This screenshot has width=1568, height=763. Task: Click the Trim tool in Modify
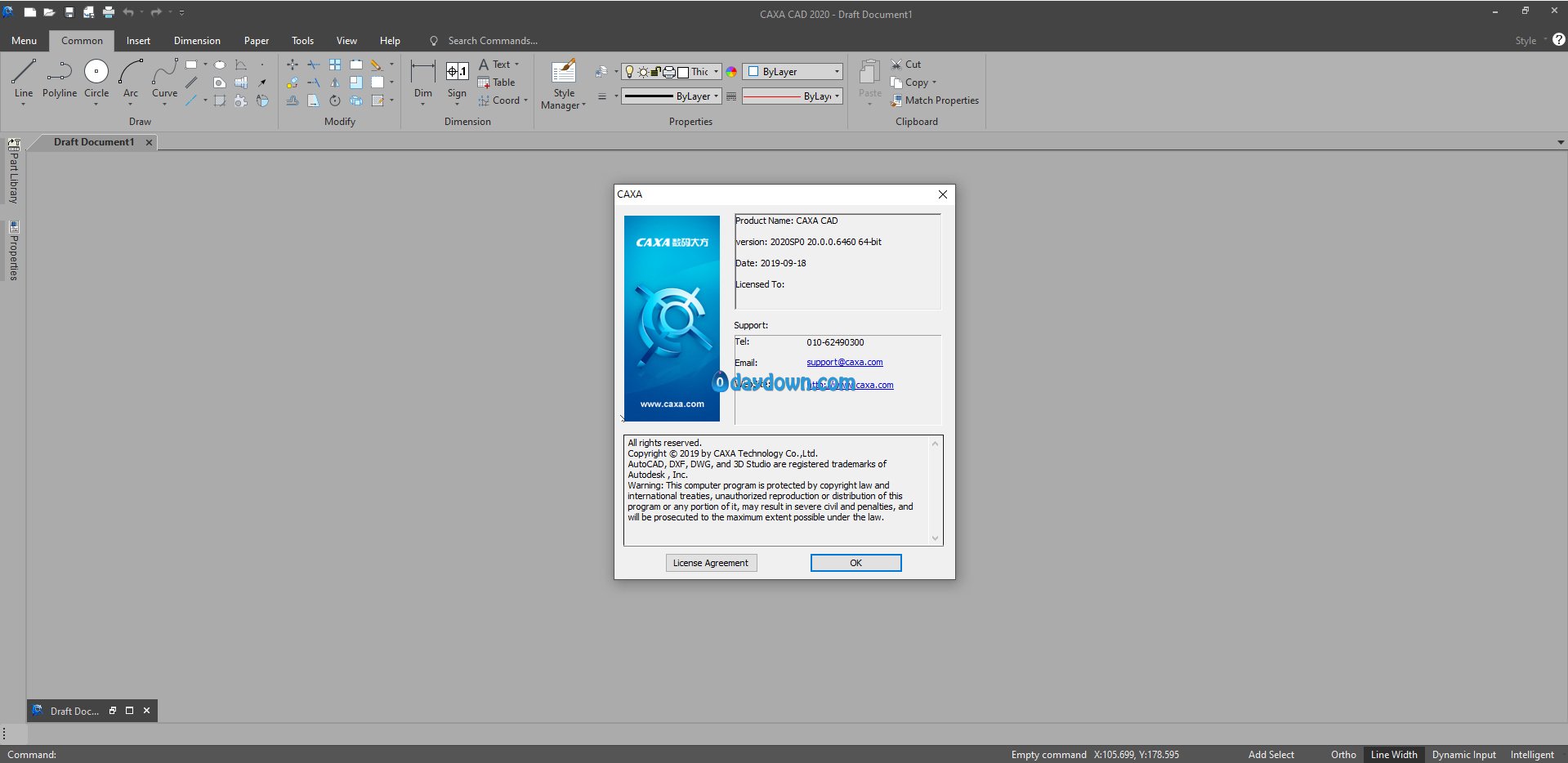coord(314,64)
